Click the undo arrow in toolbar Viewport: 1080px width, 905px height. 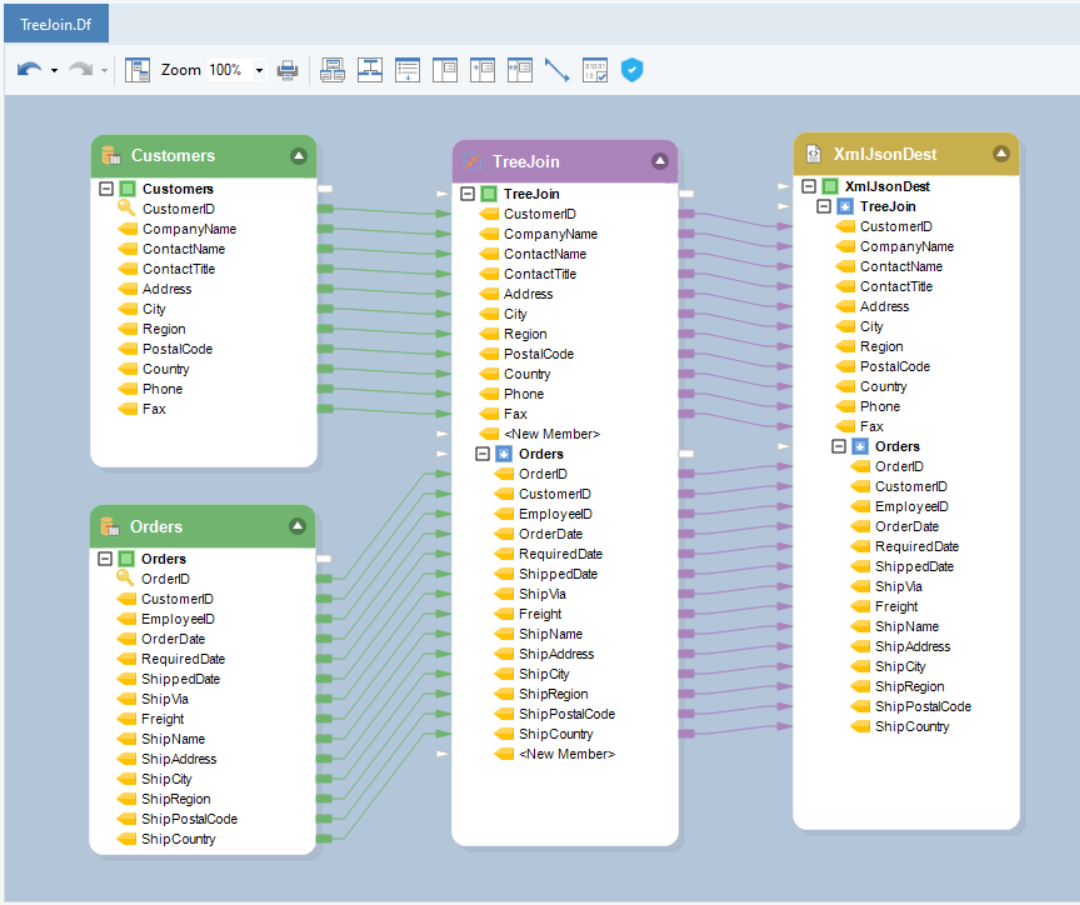(29, 70)
